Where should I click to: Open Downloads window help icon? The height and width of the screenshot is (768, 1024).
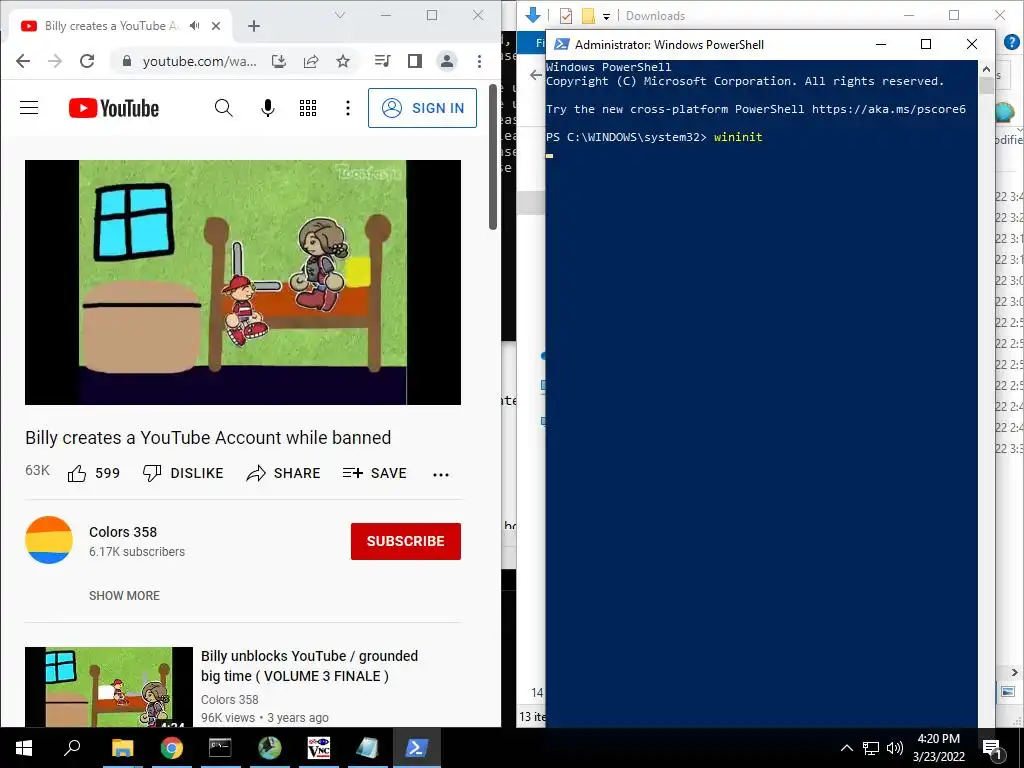click(1012, 42)
